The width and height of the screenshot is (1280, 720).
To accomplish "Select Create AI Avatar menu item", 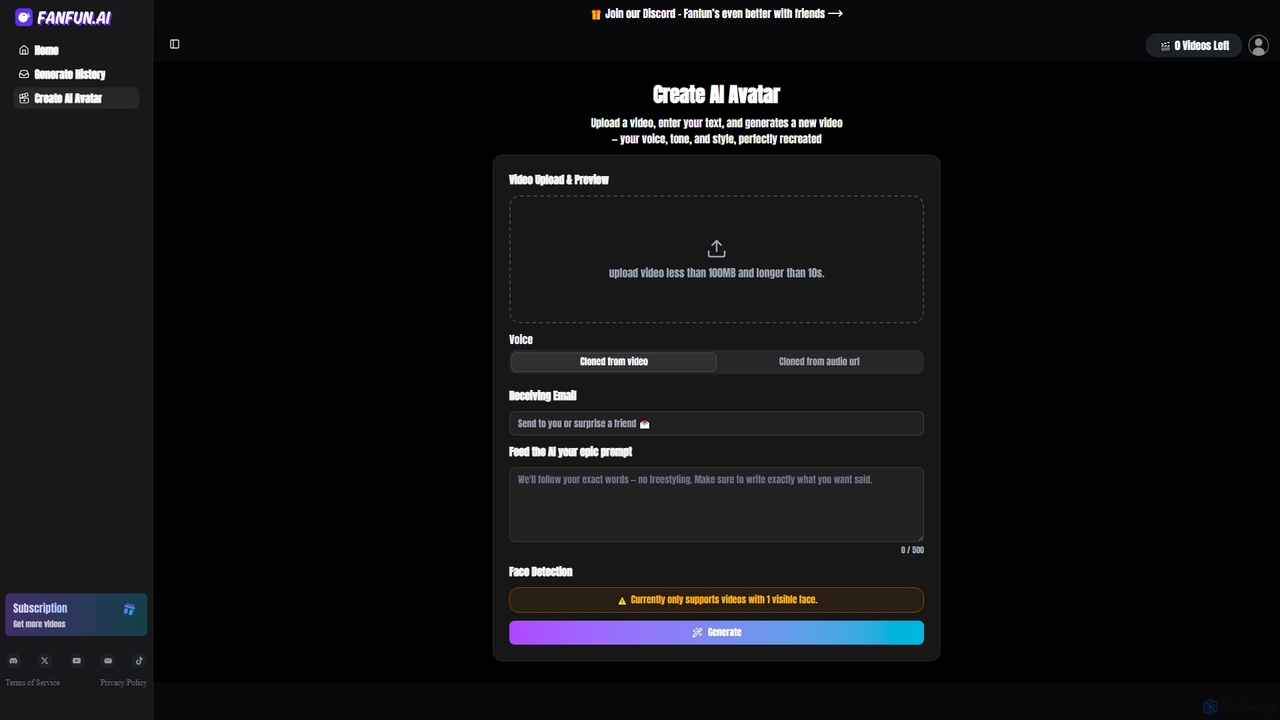I will [x=76, y=98].
